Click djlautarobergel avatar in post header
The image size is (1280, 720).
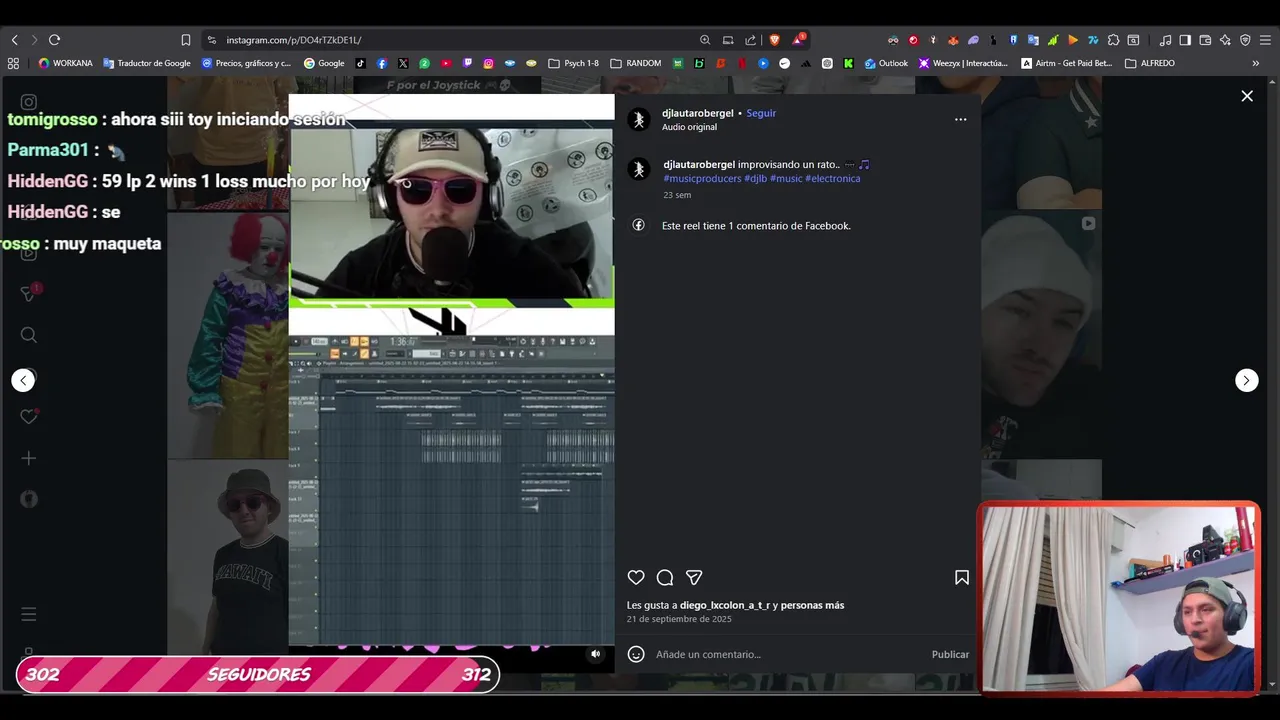coord(639,120)
